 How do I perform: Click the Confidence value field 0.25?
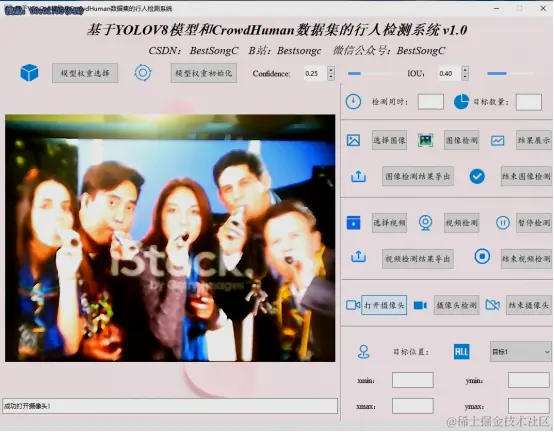(x=315, y=73)
